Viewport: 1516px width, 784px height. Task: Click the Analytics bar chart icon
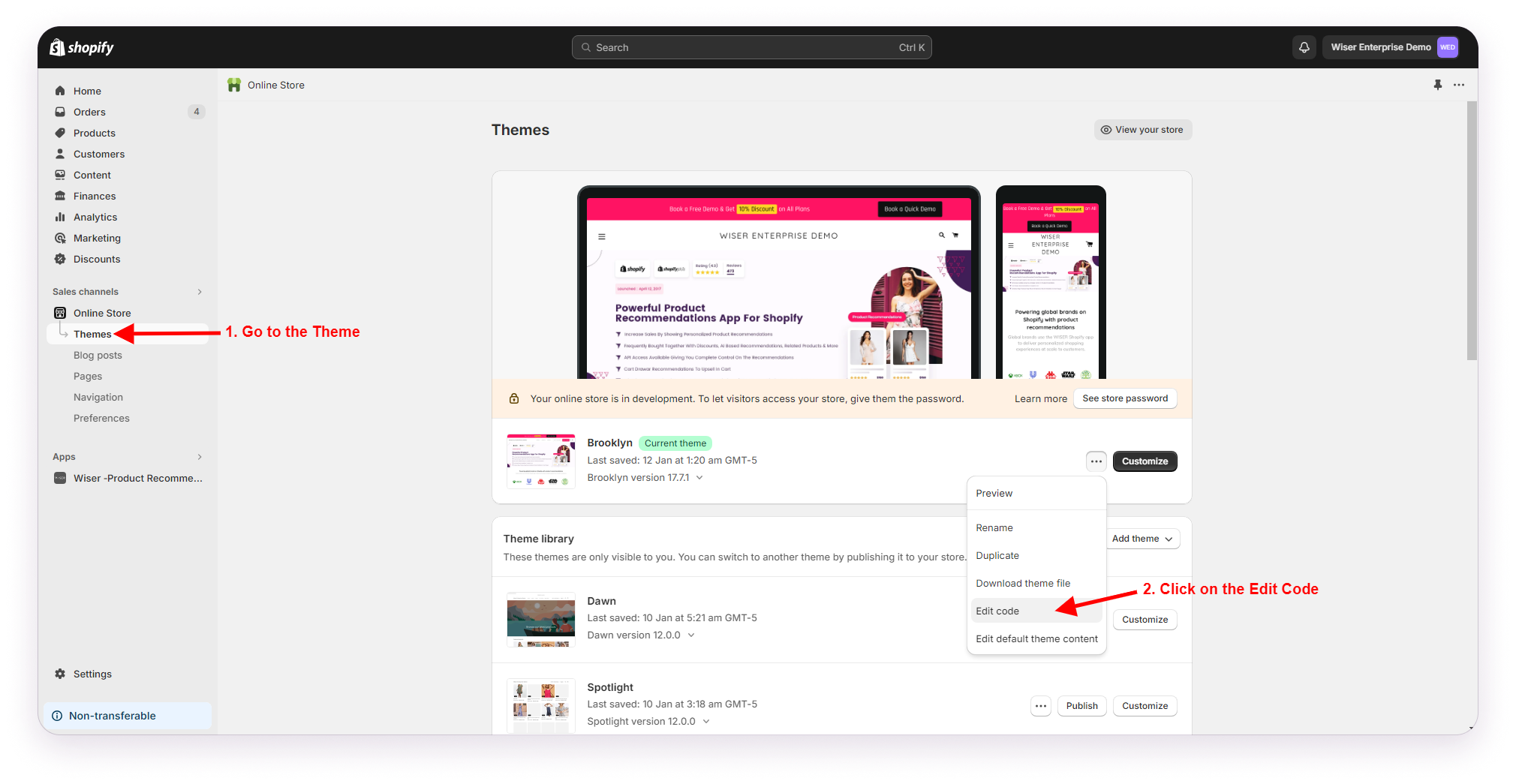[60, 217]
